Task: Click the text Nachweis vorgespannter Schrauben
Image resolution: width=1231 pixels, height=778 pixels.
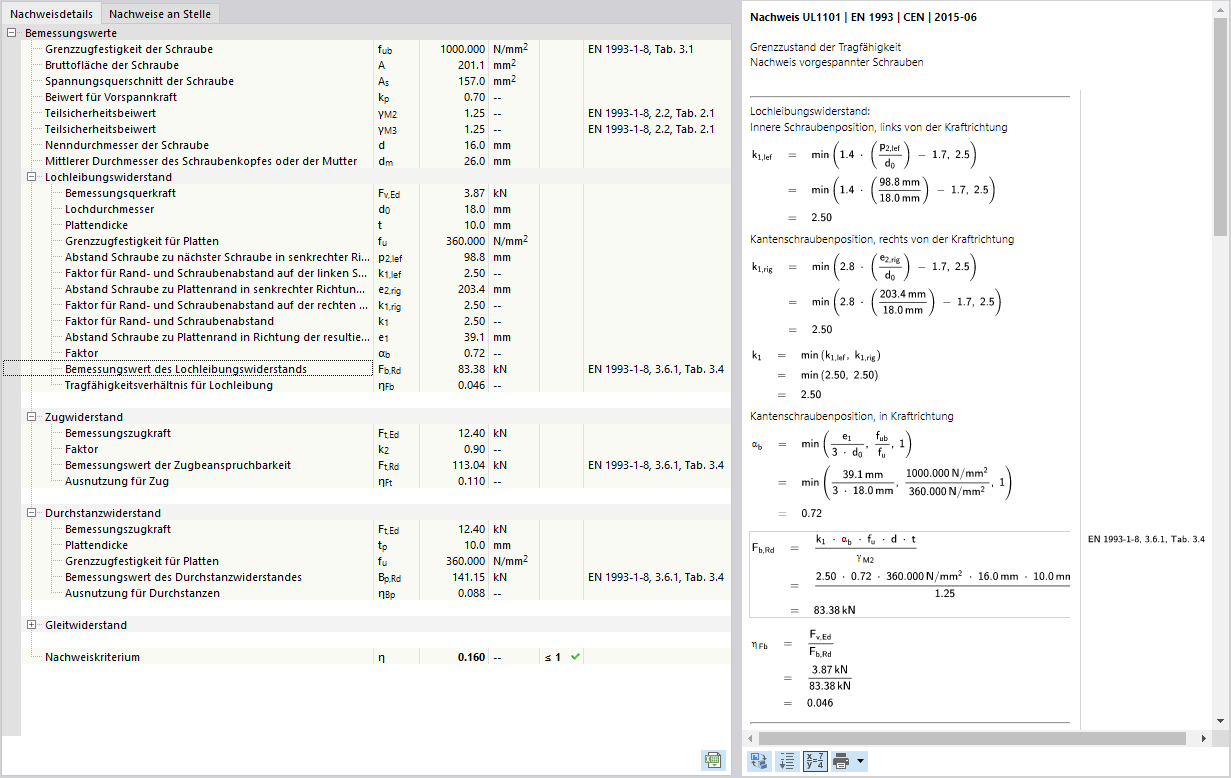Action: point(837,62)
